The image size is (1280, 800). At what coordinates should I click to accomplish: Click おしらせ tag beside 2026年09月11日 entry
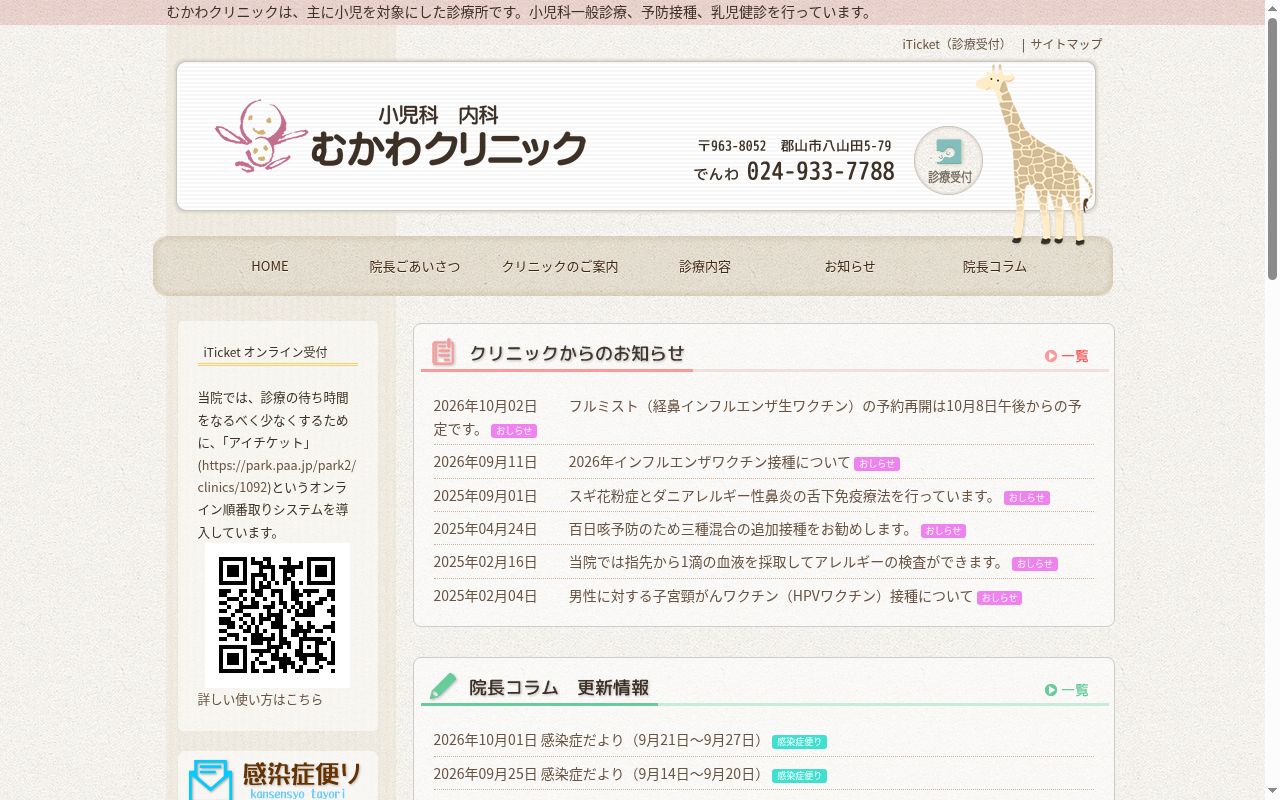(x=877, y=464)
